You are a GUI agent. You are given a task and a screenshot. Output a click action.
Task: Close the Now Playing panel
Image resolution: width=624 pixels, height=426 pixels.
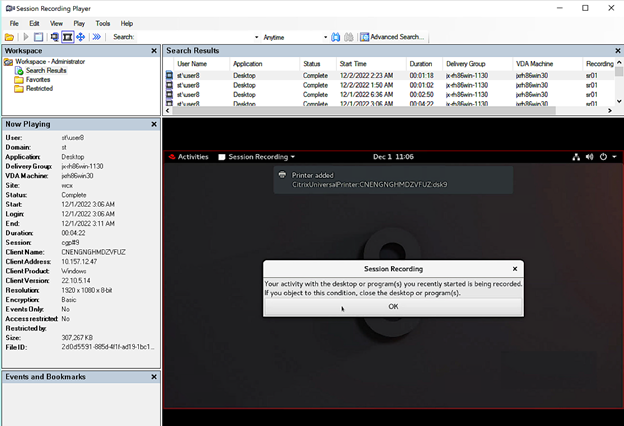[x=153, y=125]
